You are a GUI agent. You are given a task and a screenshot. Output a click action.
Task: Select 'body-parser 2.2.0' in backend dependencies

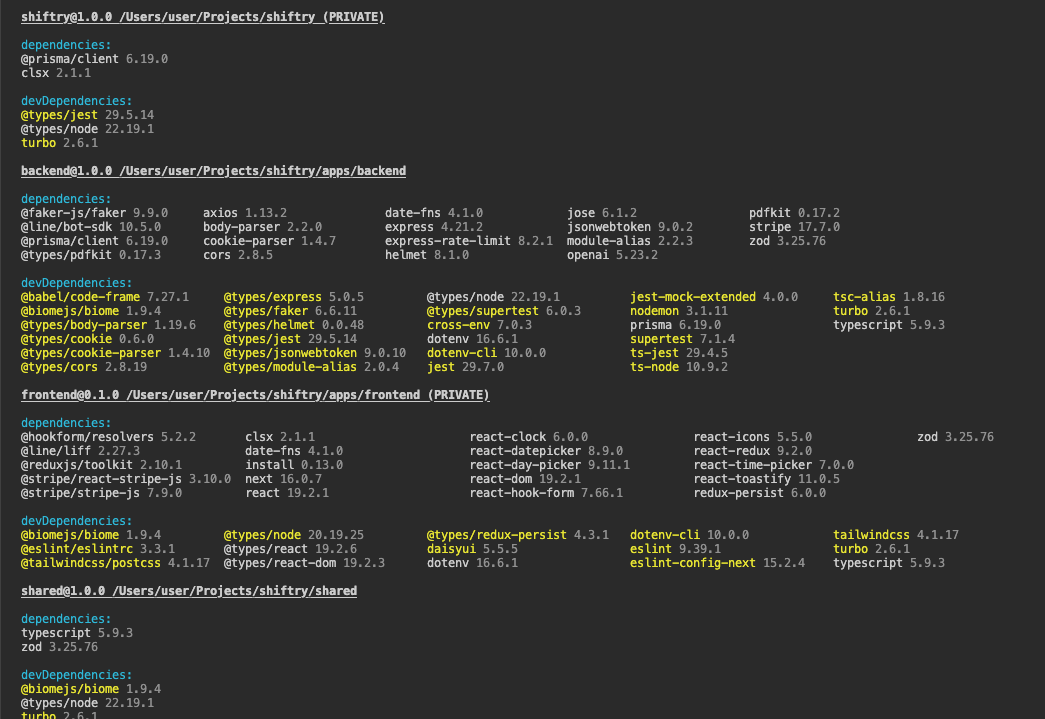pos(263,227)
